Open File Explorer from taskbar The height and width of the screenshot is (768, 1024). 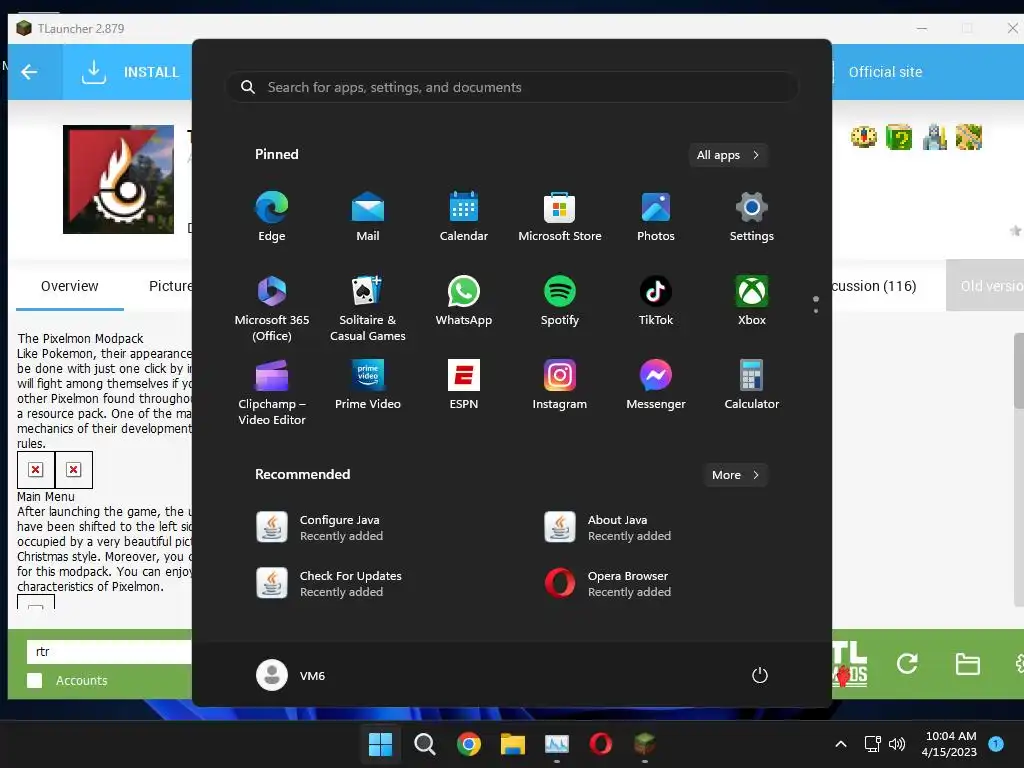pyautogui.click(x=513, y=744)
